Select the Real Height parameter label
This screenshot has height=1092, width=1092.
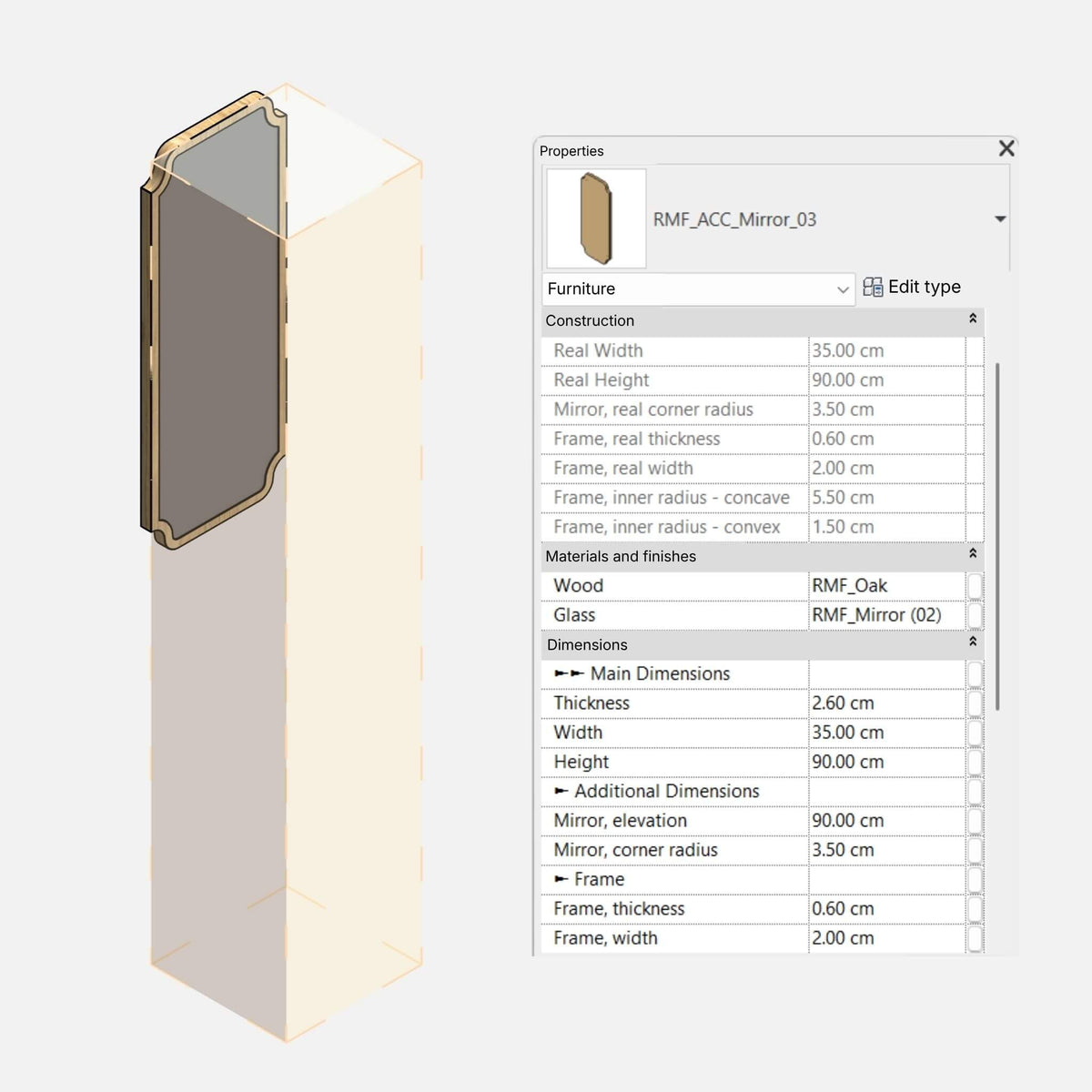tap(602, 380)
